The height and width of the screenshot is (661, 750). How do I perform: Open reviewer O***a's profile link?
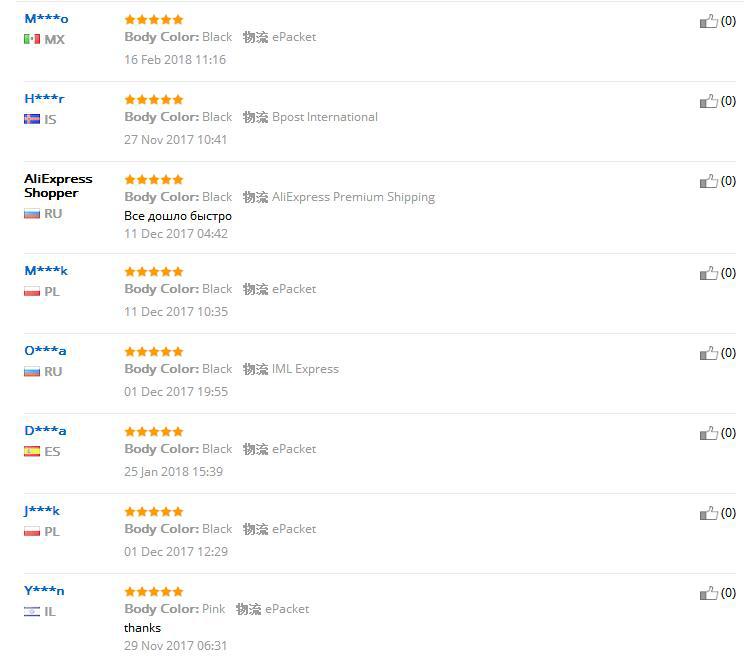click(45, 351)
